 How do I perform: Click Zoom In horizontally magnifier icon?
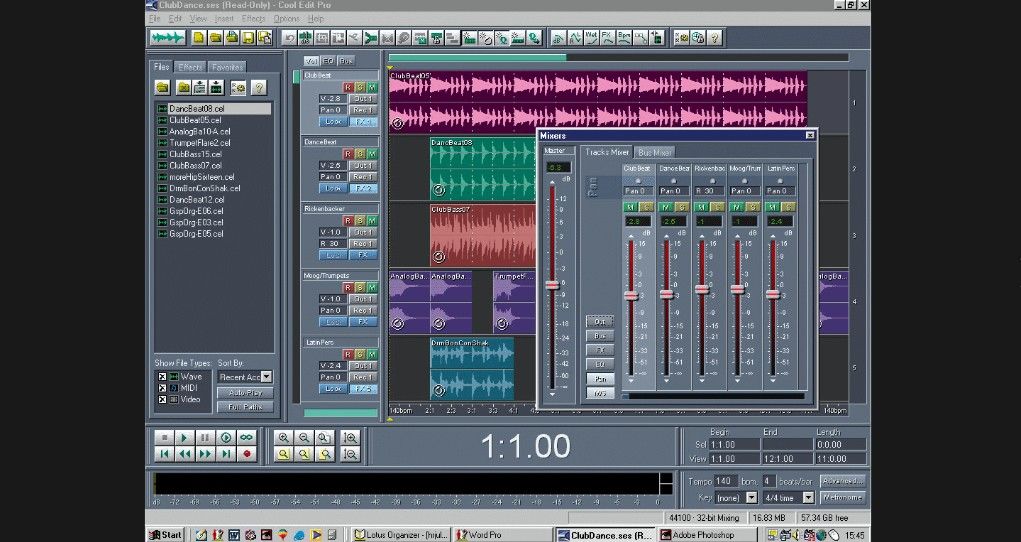[283, 438]
